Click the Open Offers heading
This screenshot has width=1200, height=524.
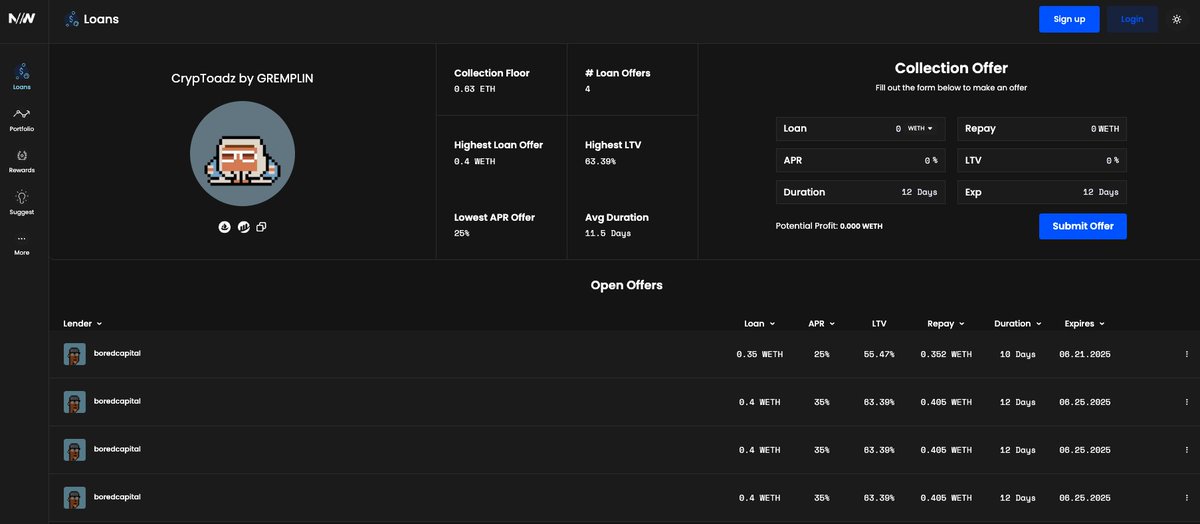[x=626, y=285]
